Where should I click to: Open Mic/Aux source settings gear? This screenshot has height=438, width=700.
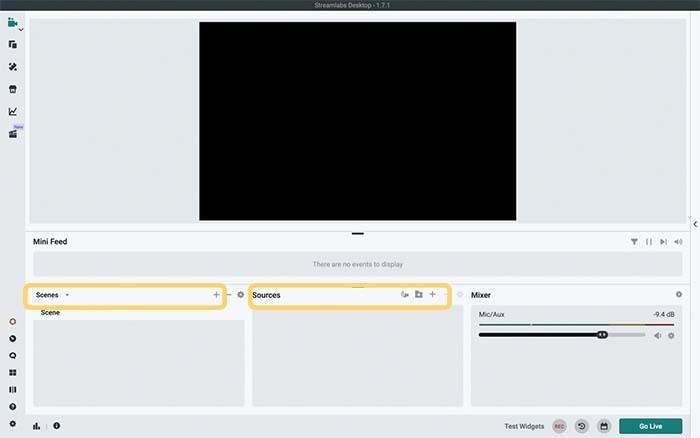click(671, 335)
